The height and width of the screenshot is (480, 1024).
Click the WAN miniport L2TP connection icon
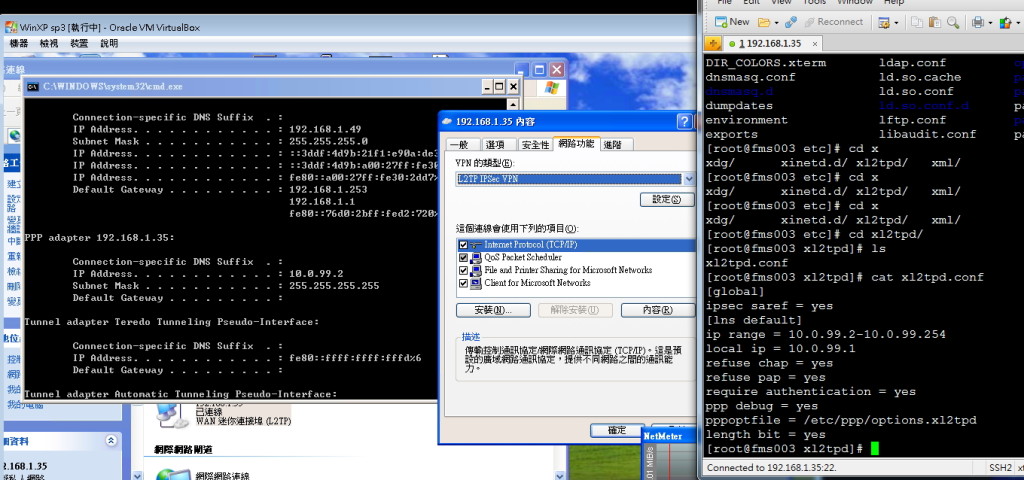(x=171, y=414)
